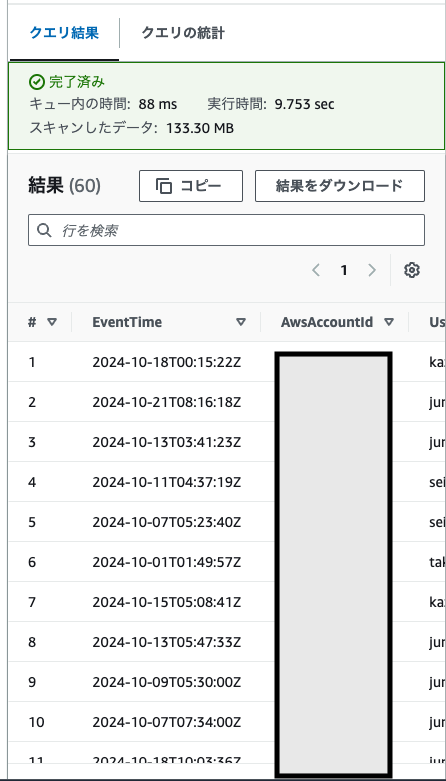Viewport: 446px width, 781px height.
Task: Click the 9.753 sec run time value
Action: [x=304, y=105]
